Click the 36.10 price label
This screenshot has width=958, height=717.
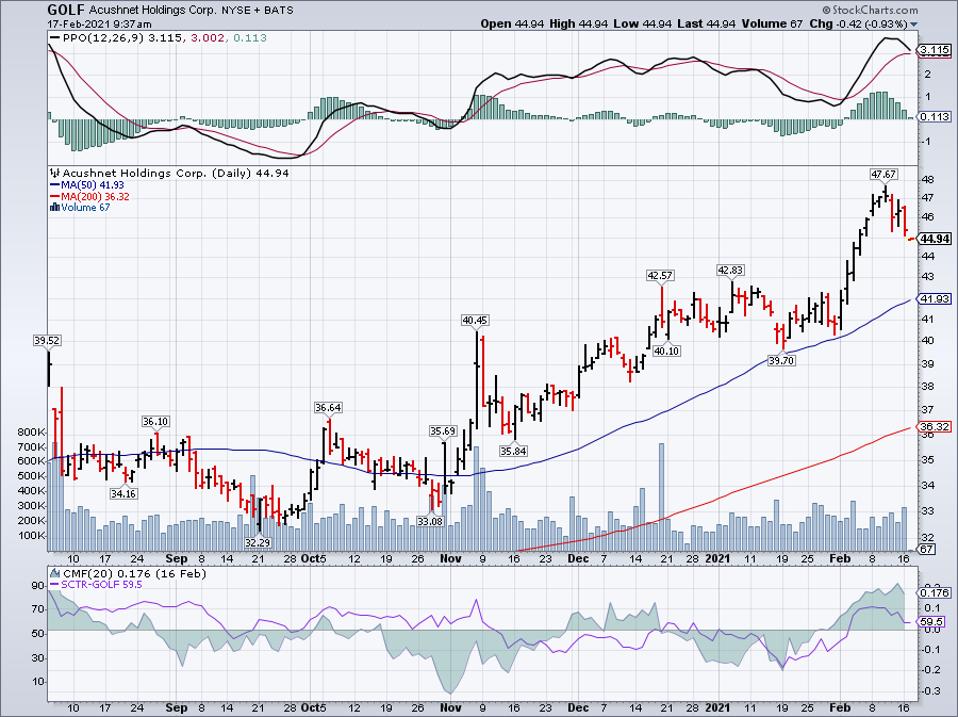(155, 421)
